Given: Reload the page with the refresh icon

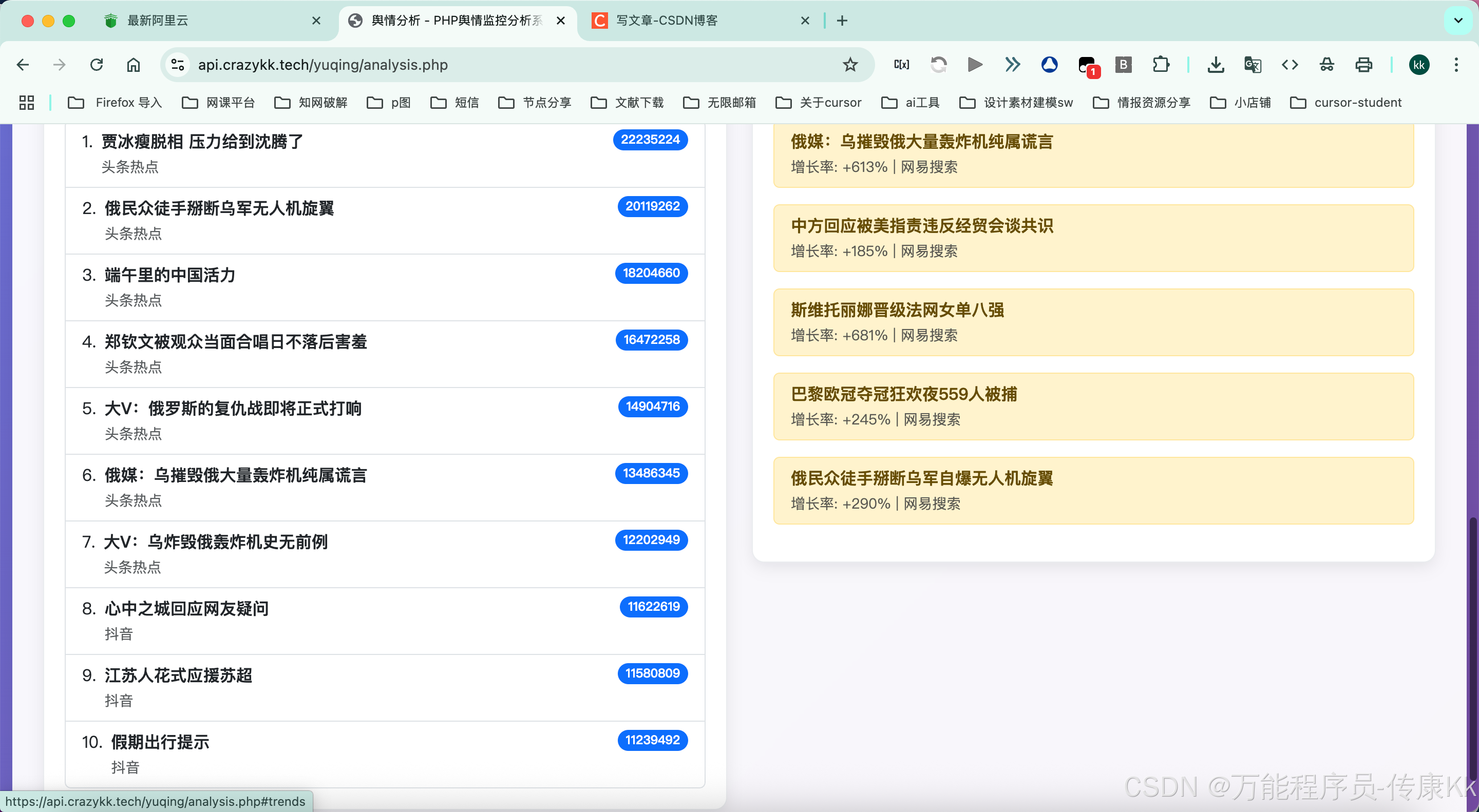Looking at the screenshot, I should point(97,65).
